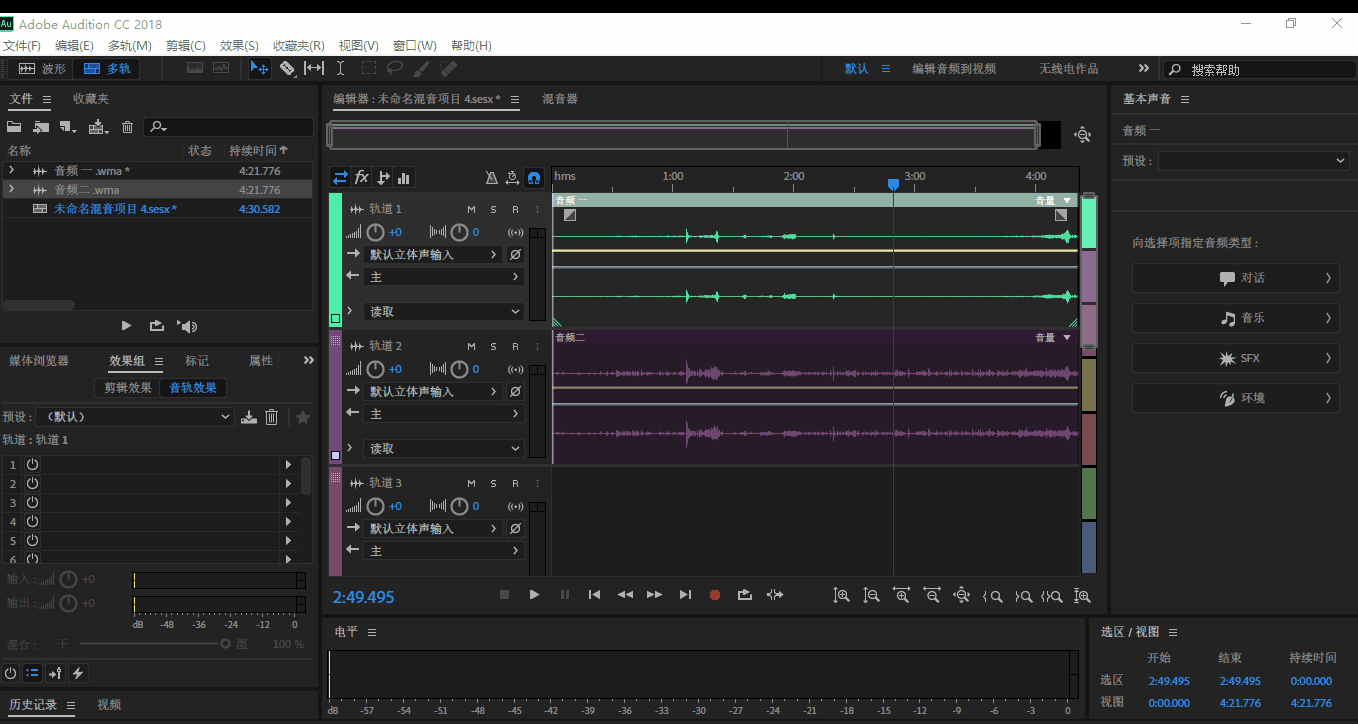Switch to the 媒体浏览器 tab
This screenshot has height=724, width=1358.
pos(39,361)
